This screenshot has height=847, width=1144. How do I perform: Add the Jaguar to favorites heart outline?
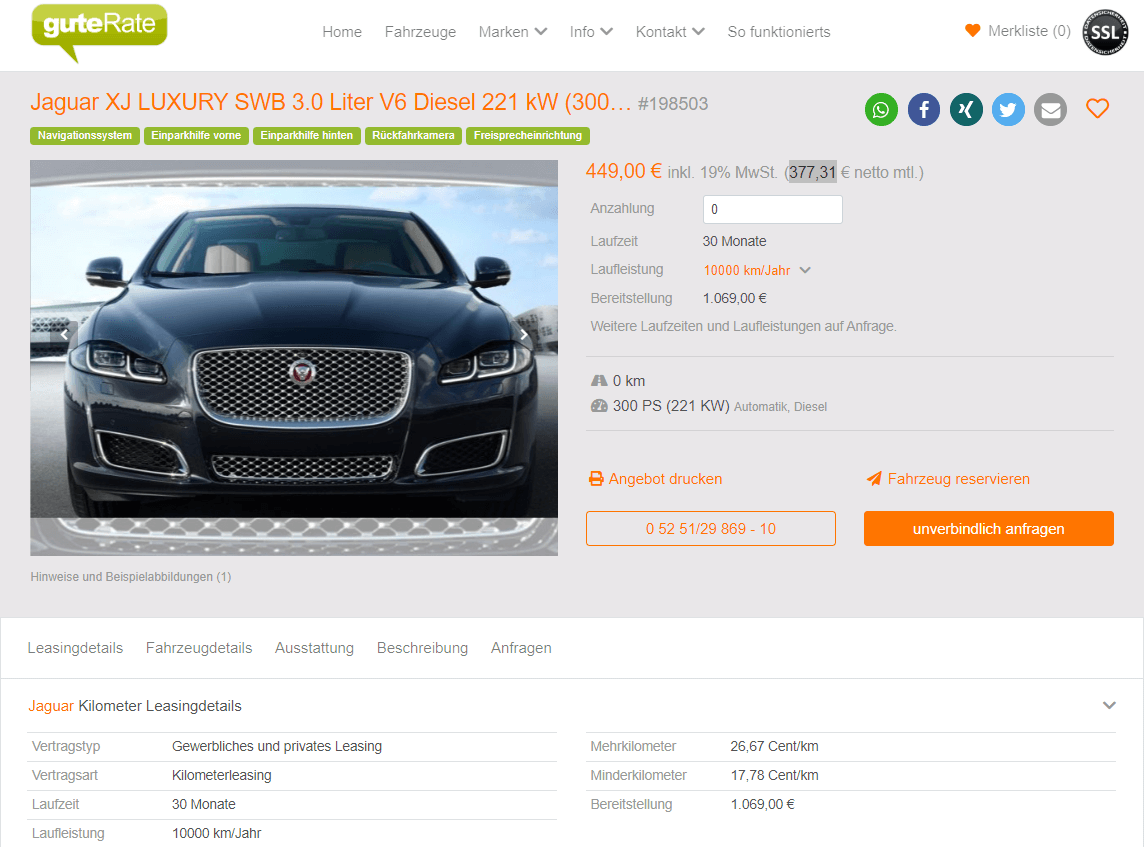[1097, 109]
